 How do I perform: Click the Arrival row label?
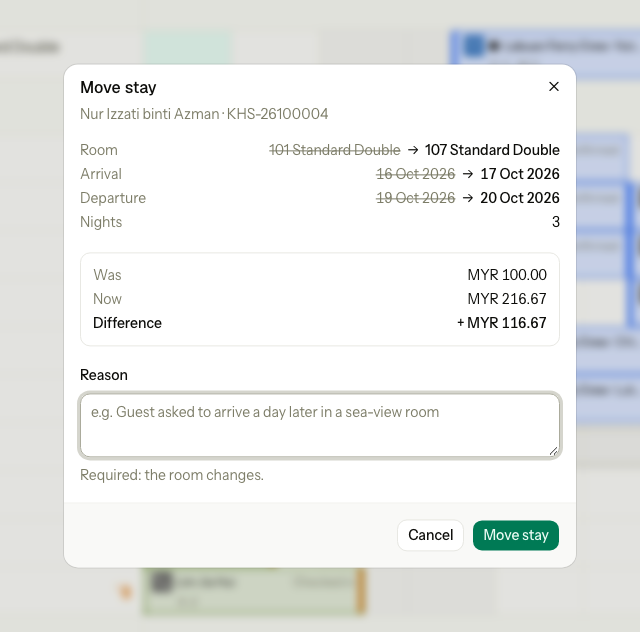(101, 174)
